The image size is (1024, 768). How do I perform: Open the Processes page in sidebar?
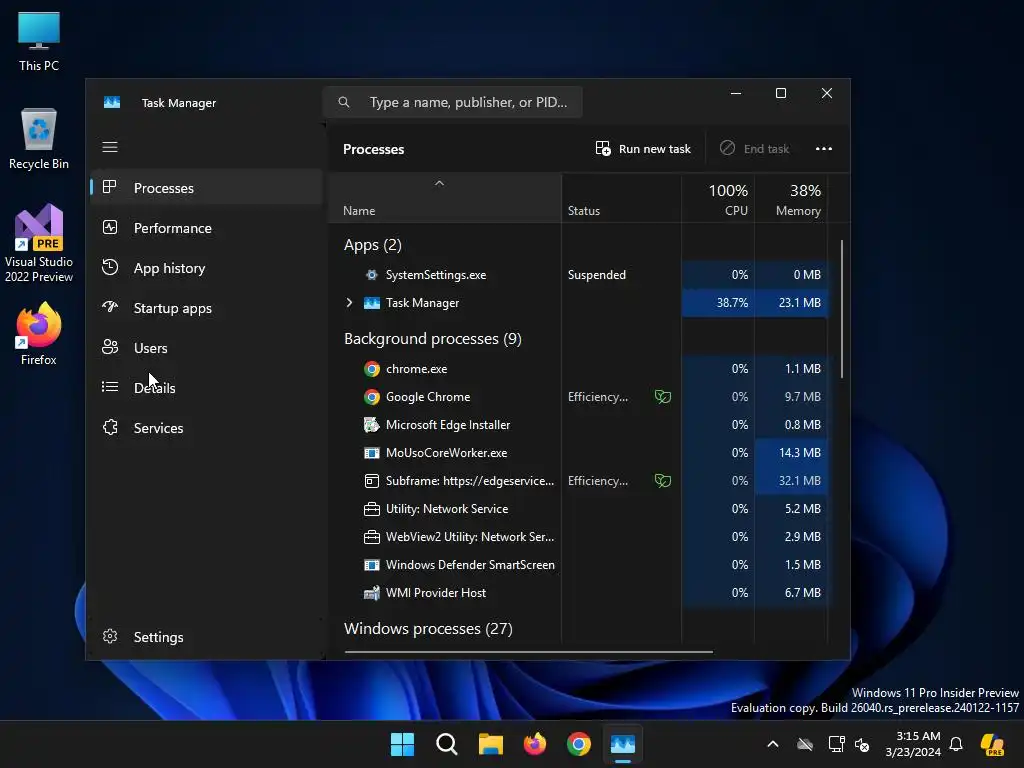coord(206,188)
